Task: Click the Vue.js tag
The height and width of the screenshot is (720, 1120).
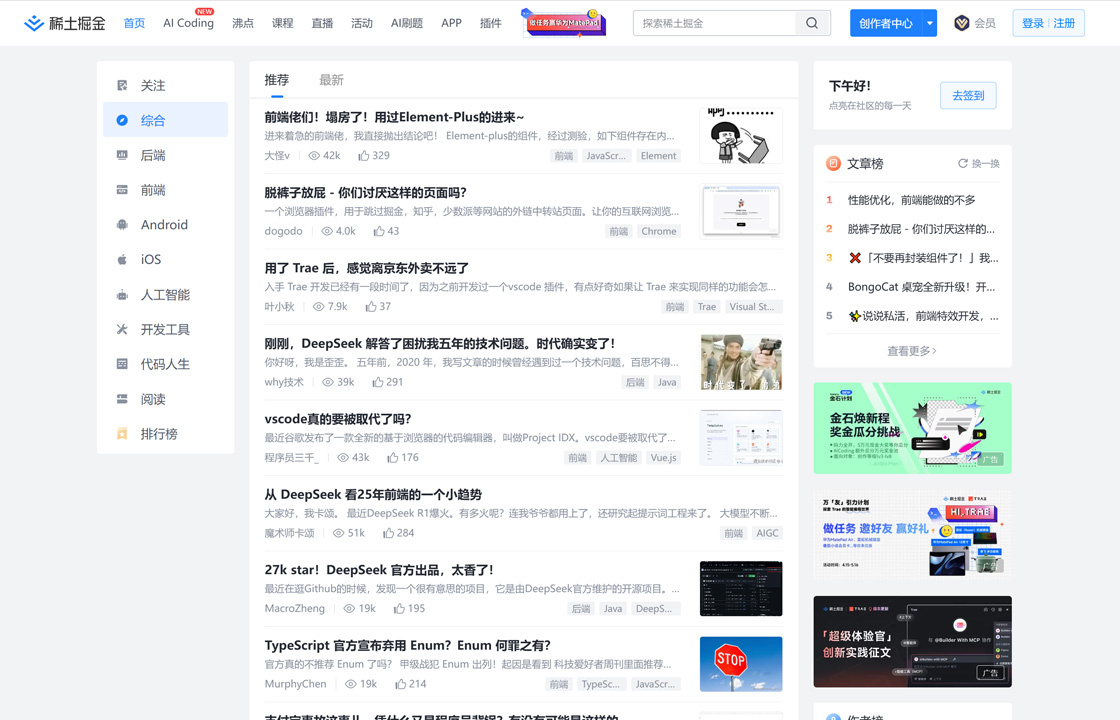Action: 664,458
